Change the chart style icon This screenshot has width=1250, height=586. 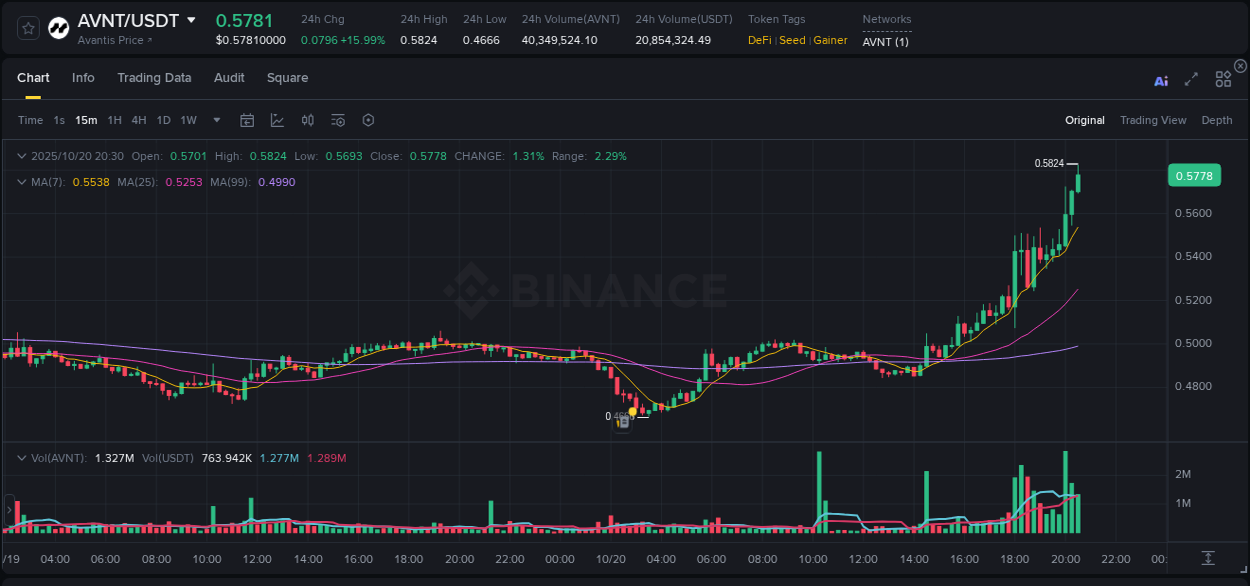coord(275,120)
